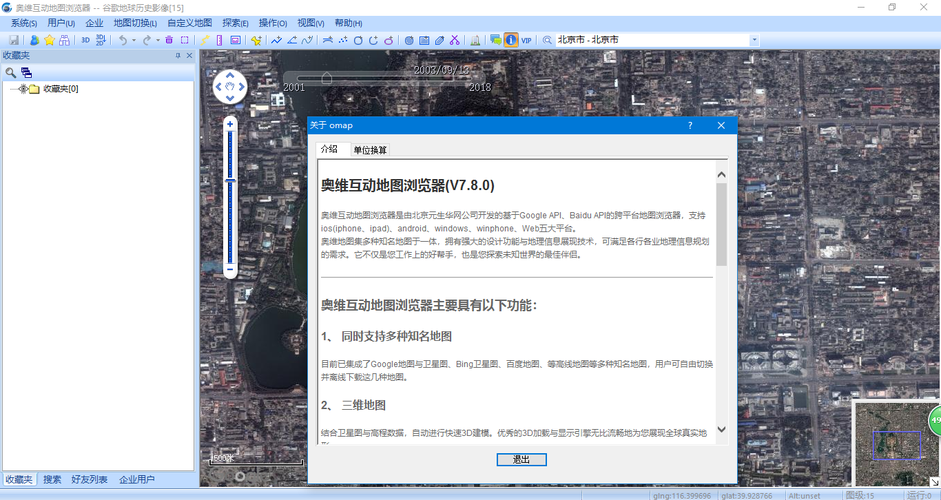Click zoom out minus on map slider
Image resolution: width=941 pixels, height=500 pixels.
230,270
